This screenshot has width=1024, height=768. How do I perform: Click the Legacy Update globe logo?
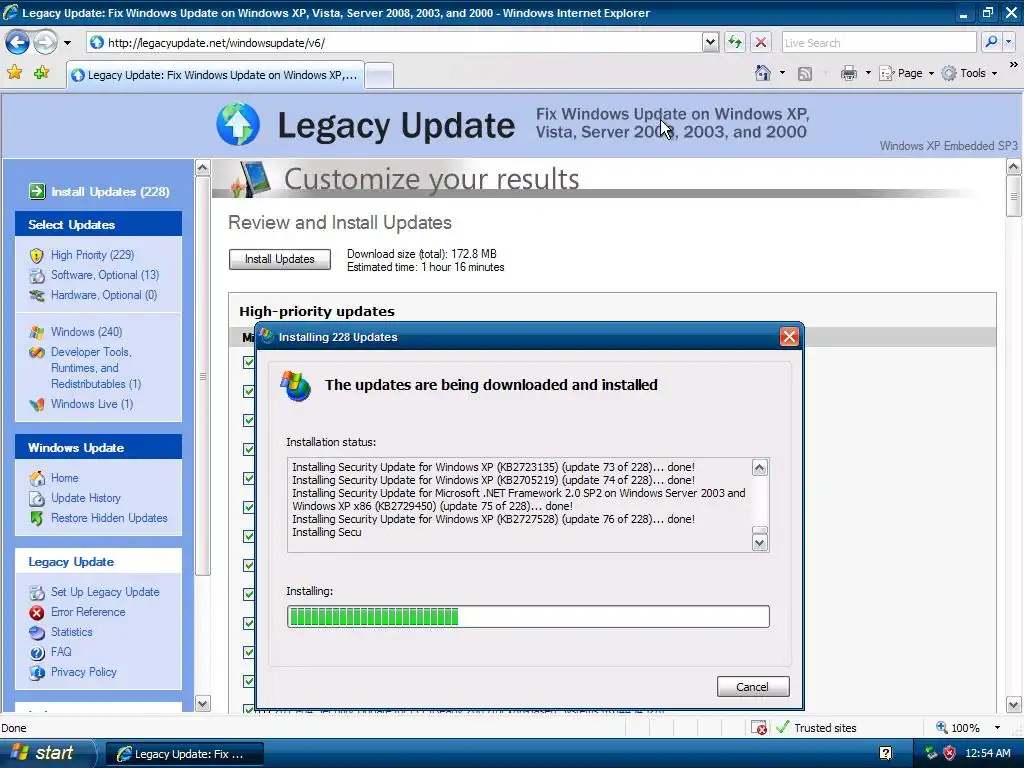click(238, 124)
